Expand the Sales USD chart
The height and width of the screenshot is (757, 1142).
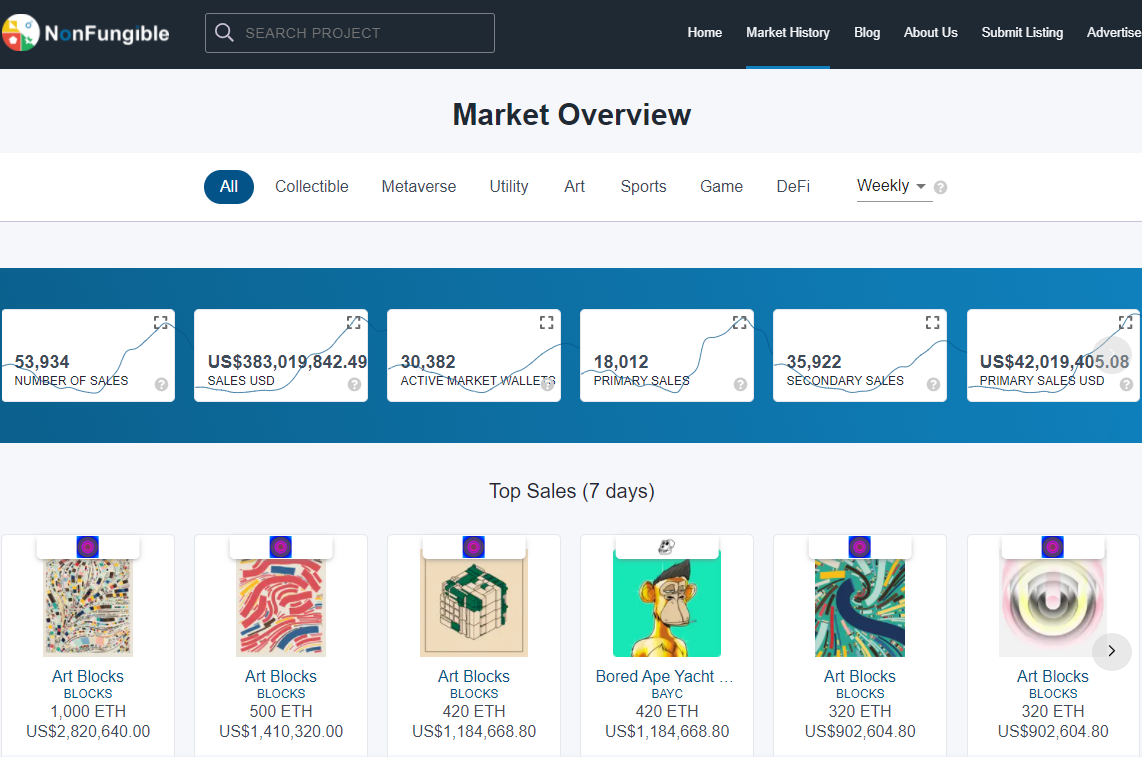point(353,322)
